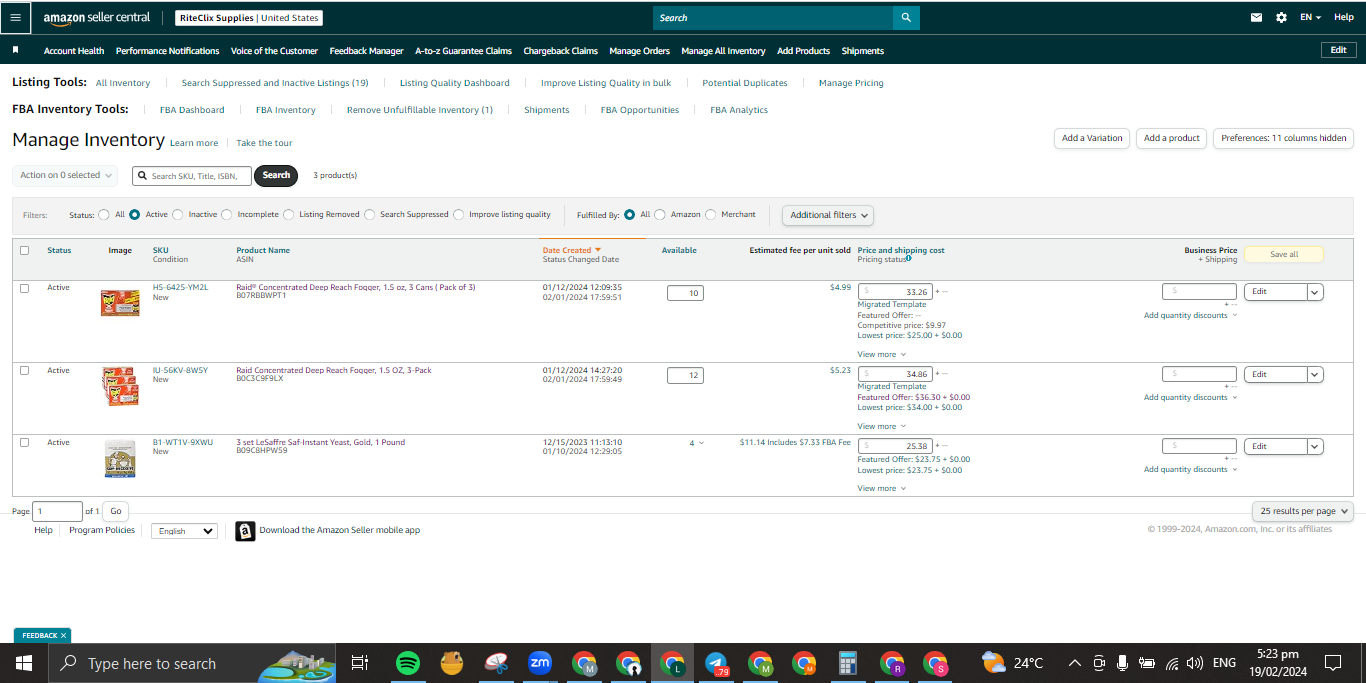The image size is (1366, 683).
Task: Click the Go page button
Action: tap(115, 511)
